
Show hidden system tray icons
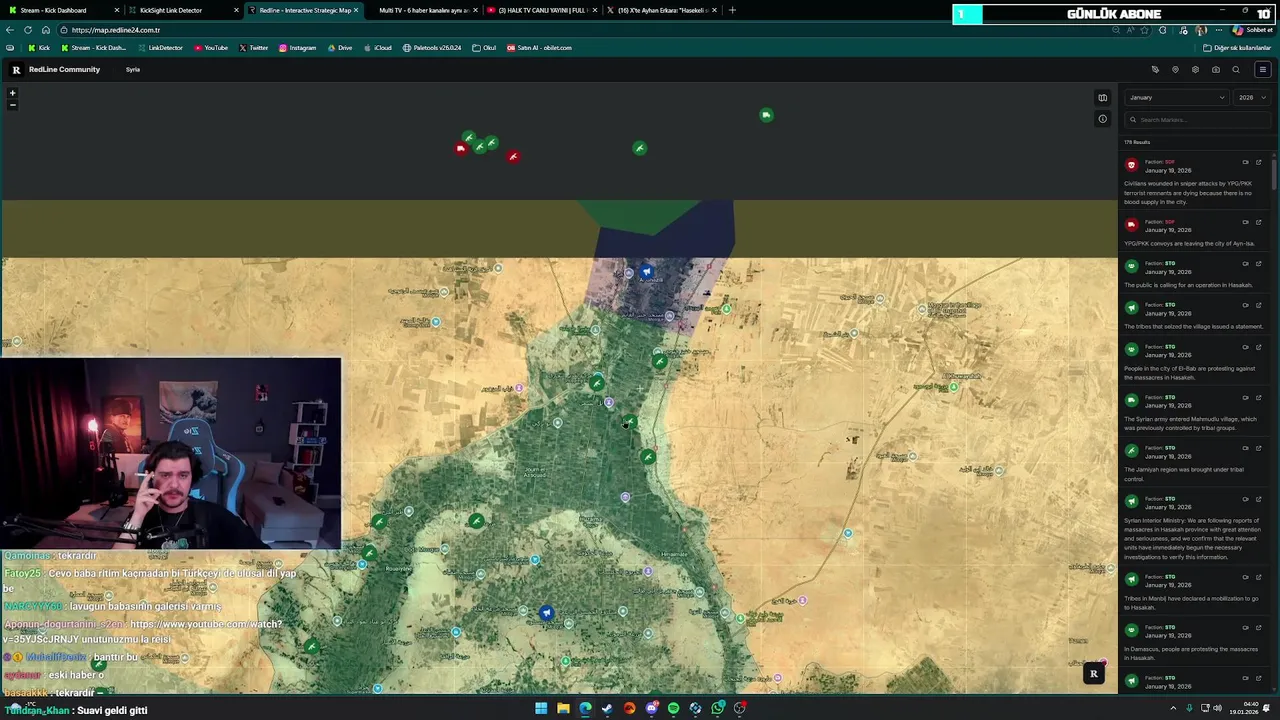click(x=1173, y=709)
